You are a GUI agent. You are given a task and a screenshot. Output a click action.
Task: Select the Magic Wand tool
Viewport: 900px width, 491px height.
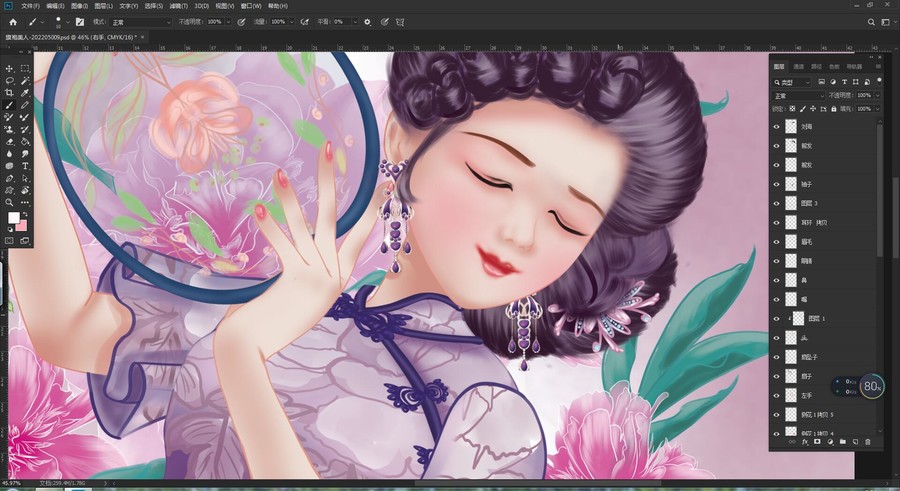pyautogui.click(x=25, y=80)
